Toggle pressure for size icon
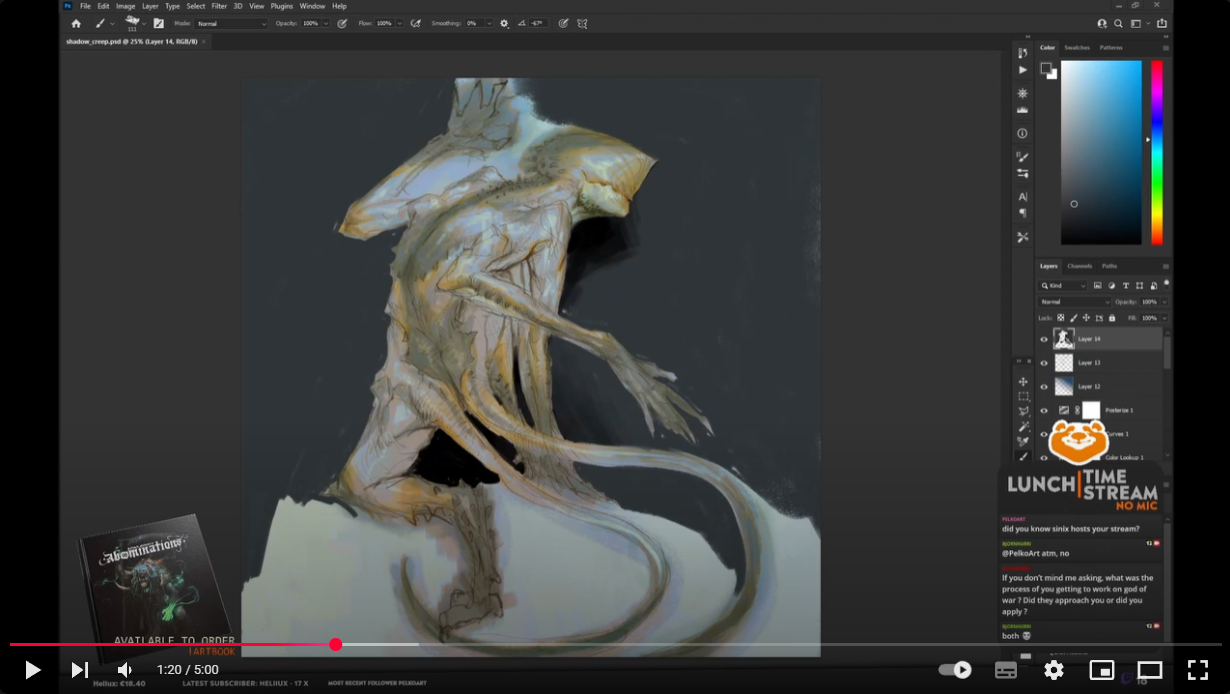 564,23
